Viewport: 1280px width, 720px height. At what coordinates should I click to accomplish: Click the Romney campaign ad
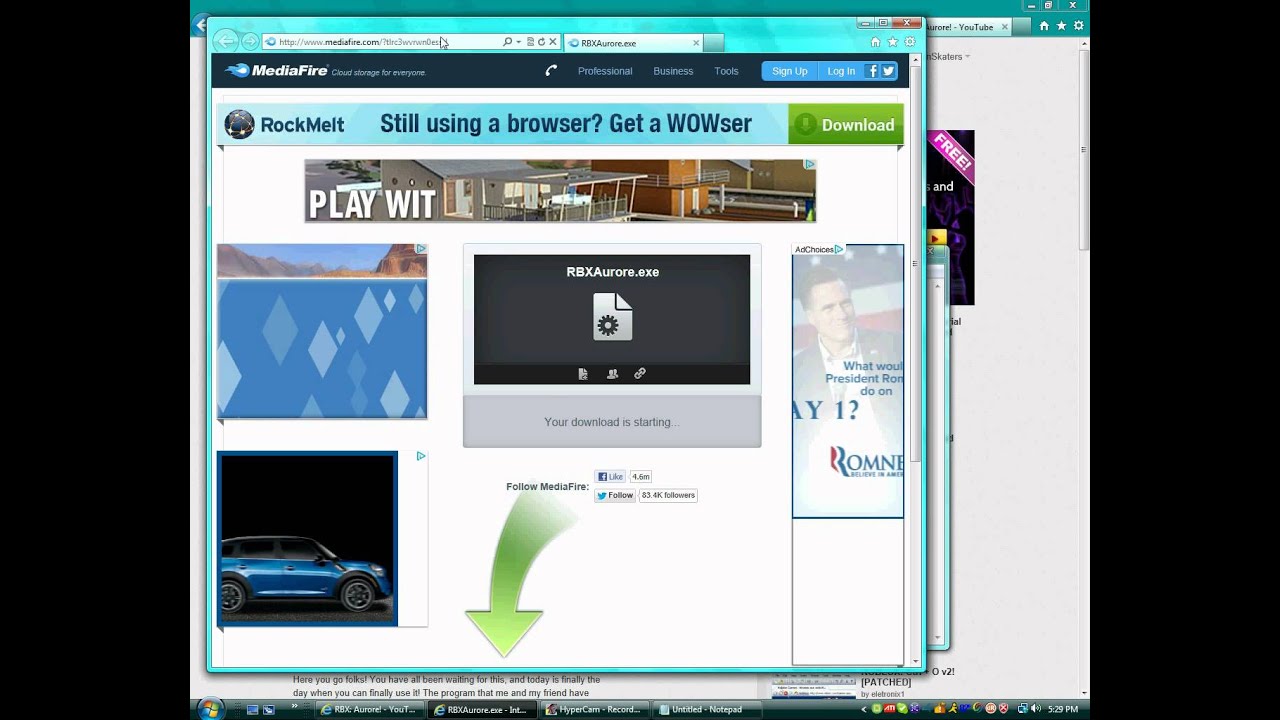click(x=848, y=381)
